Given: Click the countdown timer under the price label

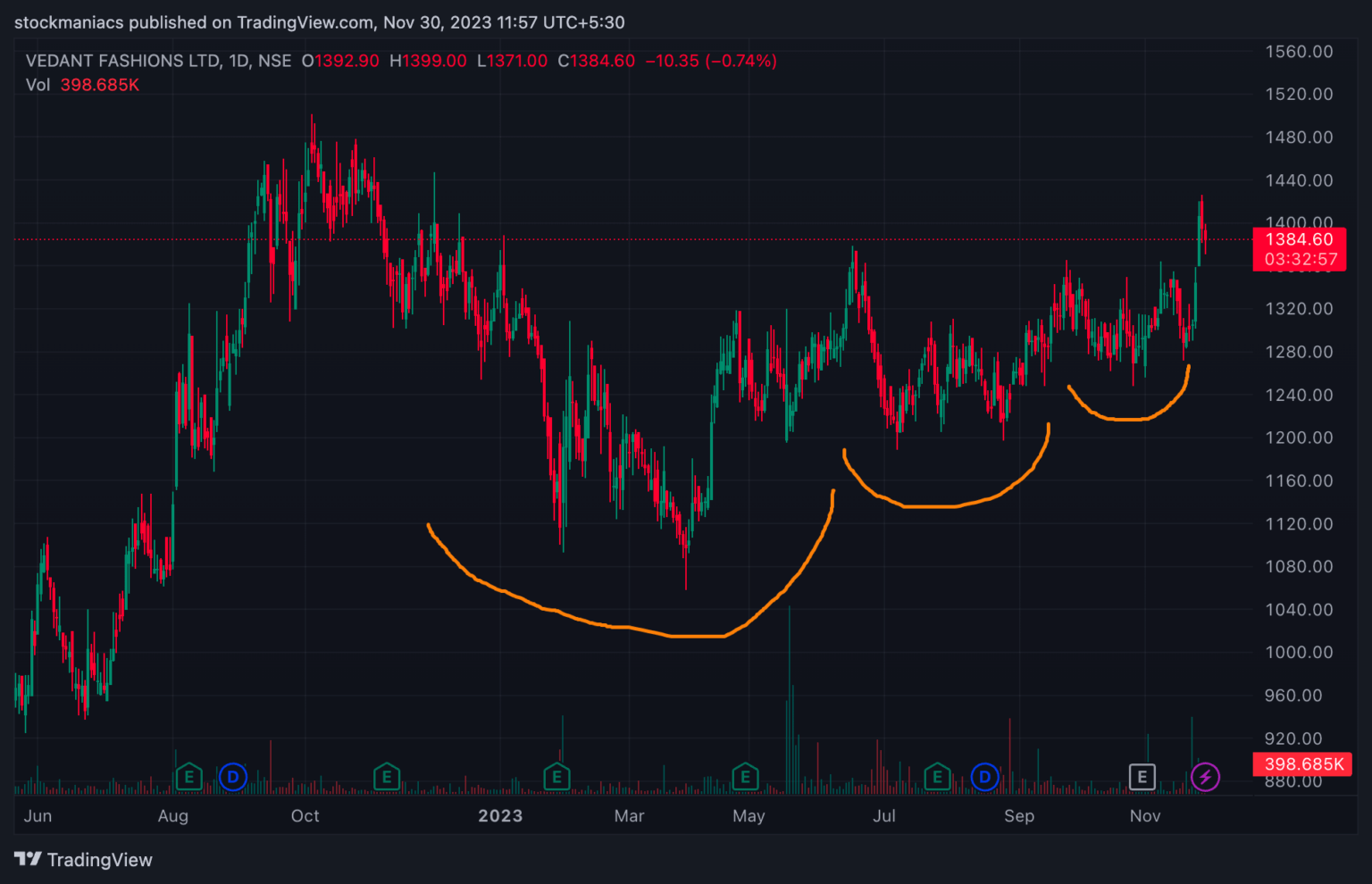Looking at the screenshot, I should pyautogui.click(x=1300, y=257).
